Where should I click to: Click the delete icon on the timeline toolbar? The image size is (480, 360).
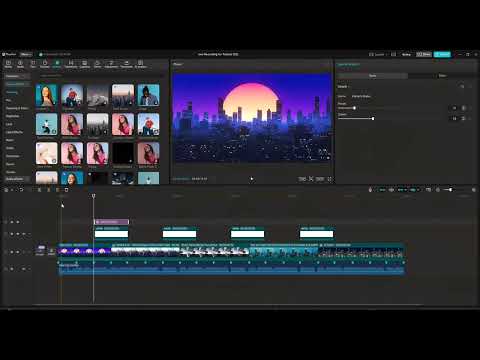(x=66, y=190)
